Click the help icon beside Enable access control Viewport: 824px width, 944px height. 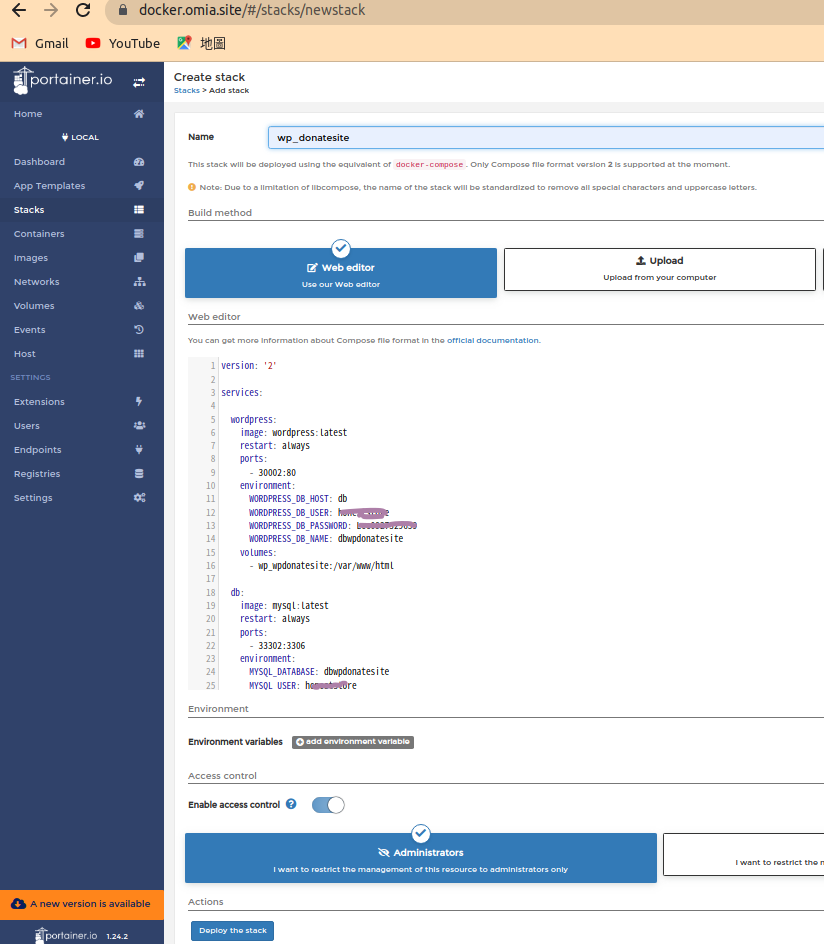(291, 804)
